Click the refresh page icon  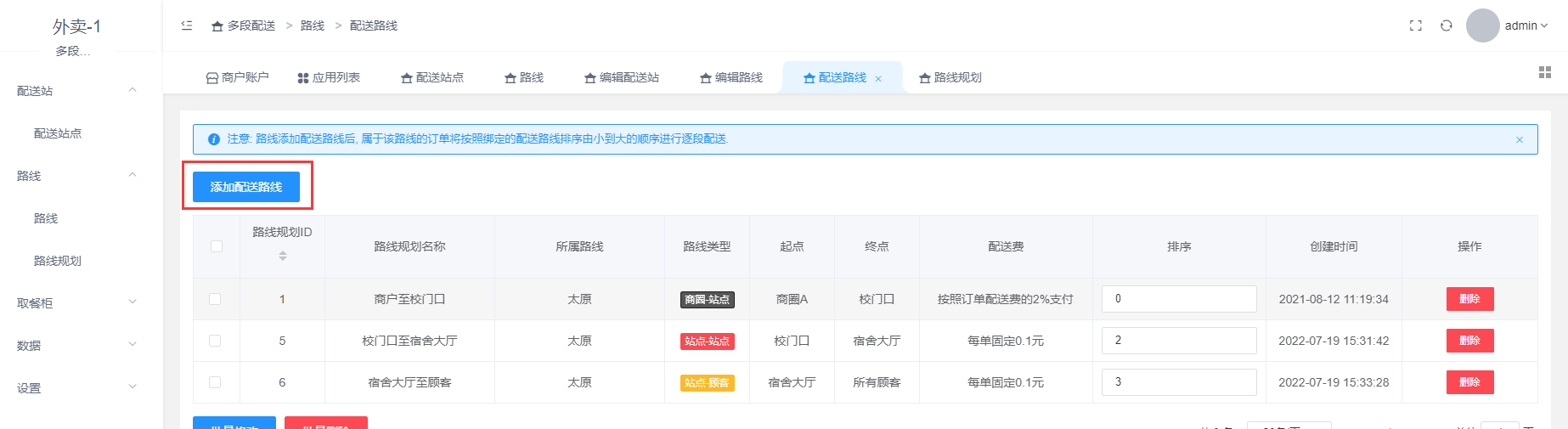coord(1446,25)
